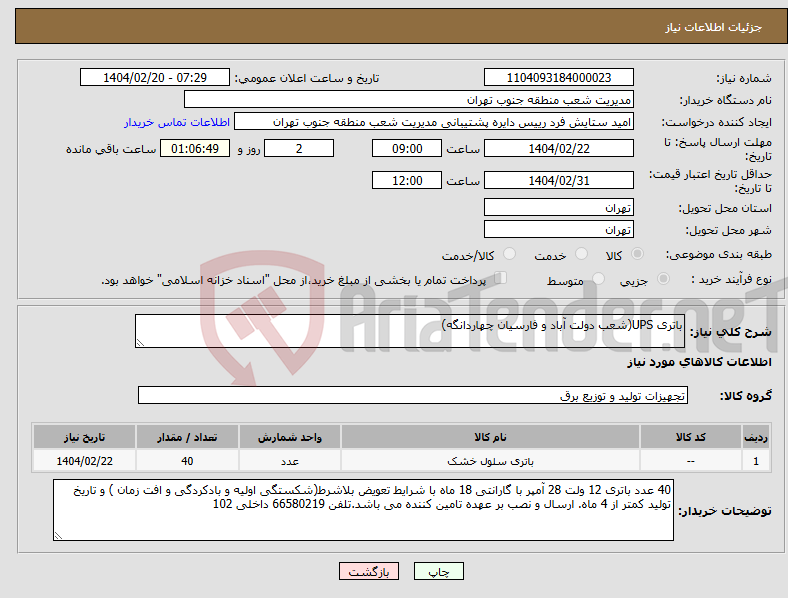788x598 pixels.
Task: Click the announcement date field 1404/02/20 - 07:29
Action: 155,77
